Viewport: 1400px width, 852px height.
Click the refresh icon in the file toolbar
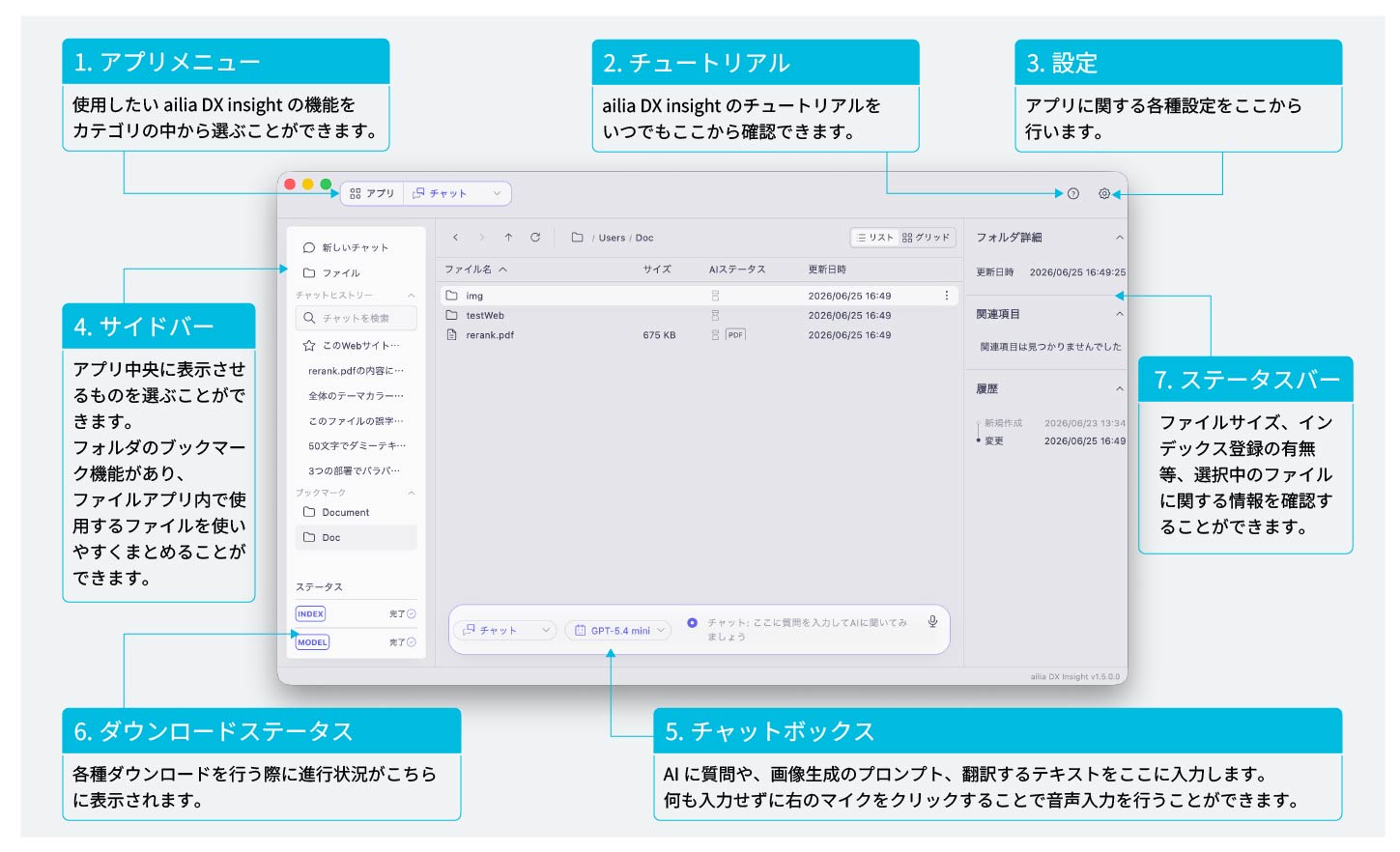tap(535, 238)
